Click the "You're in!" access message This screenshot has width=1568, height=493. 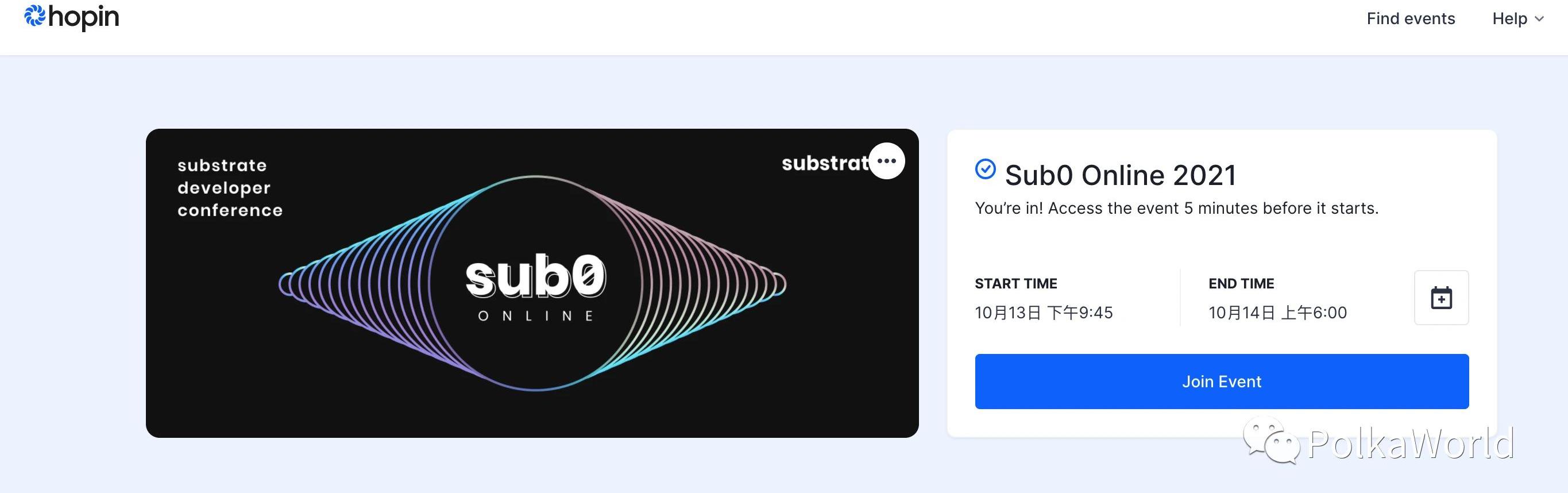click(1176, 208)
